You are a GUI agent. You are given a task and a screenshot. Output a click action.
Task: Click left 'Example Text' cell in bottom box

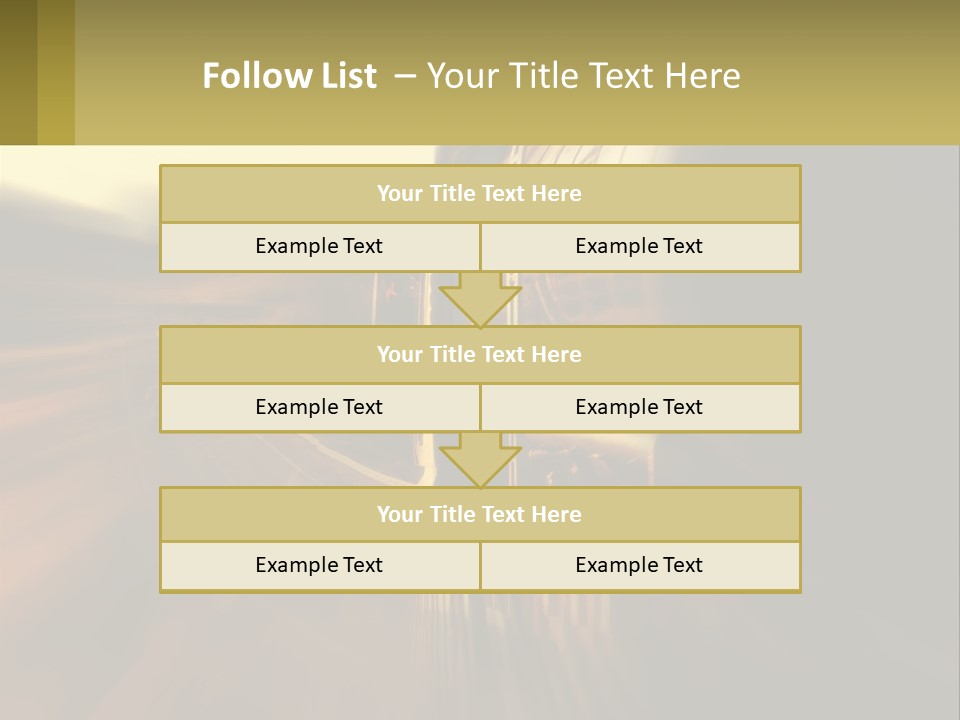click(x=319, y=566)
